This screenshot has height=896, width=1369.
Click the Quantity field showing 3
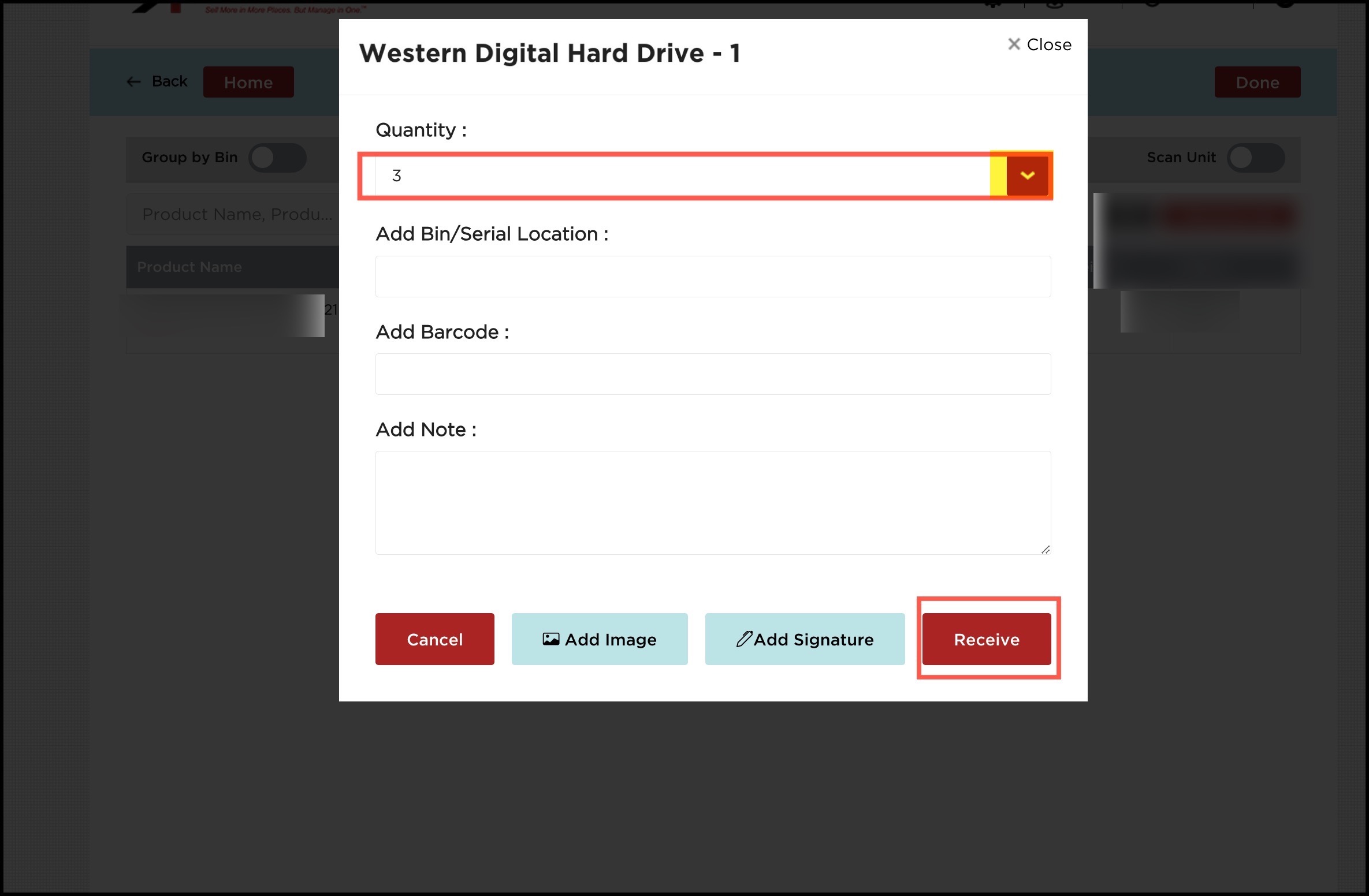tap(682, 176)
